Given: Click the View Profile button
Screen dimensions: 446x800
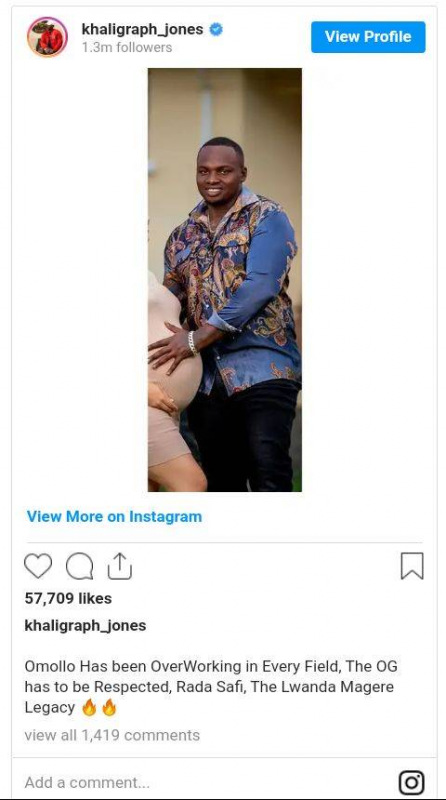Looking at the screenshot, I should [368, 37].
